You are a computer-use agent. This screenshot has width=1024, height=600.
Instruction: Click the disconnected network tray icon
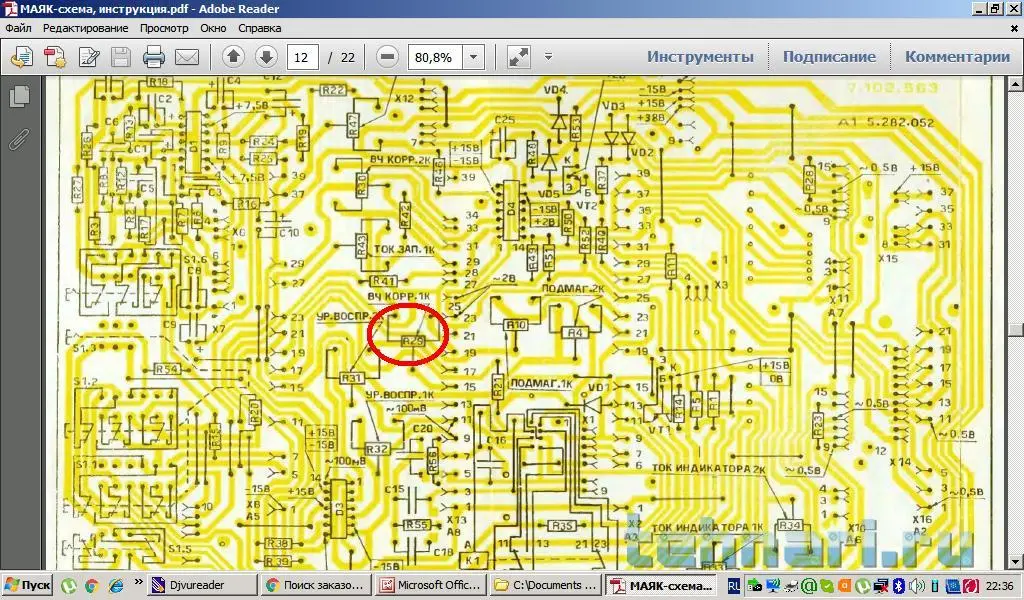click(x=880, y=586)
